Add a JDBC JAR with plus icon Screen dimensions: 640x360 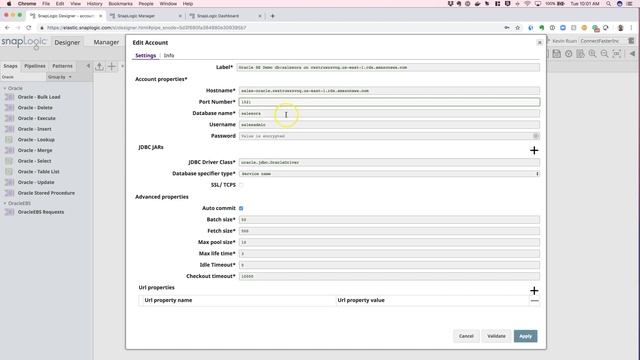[534, 151]
